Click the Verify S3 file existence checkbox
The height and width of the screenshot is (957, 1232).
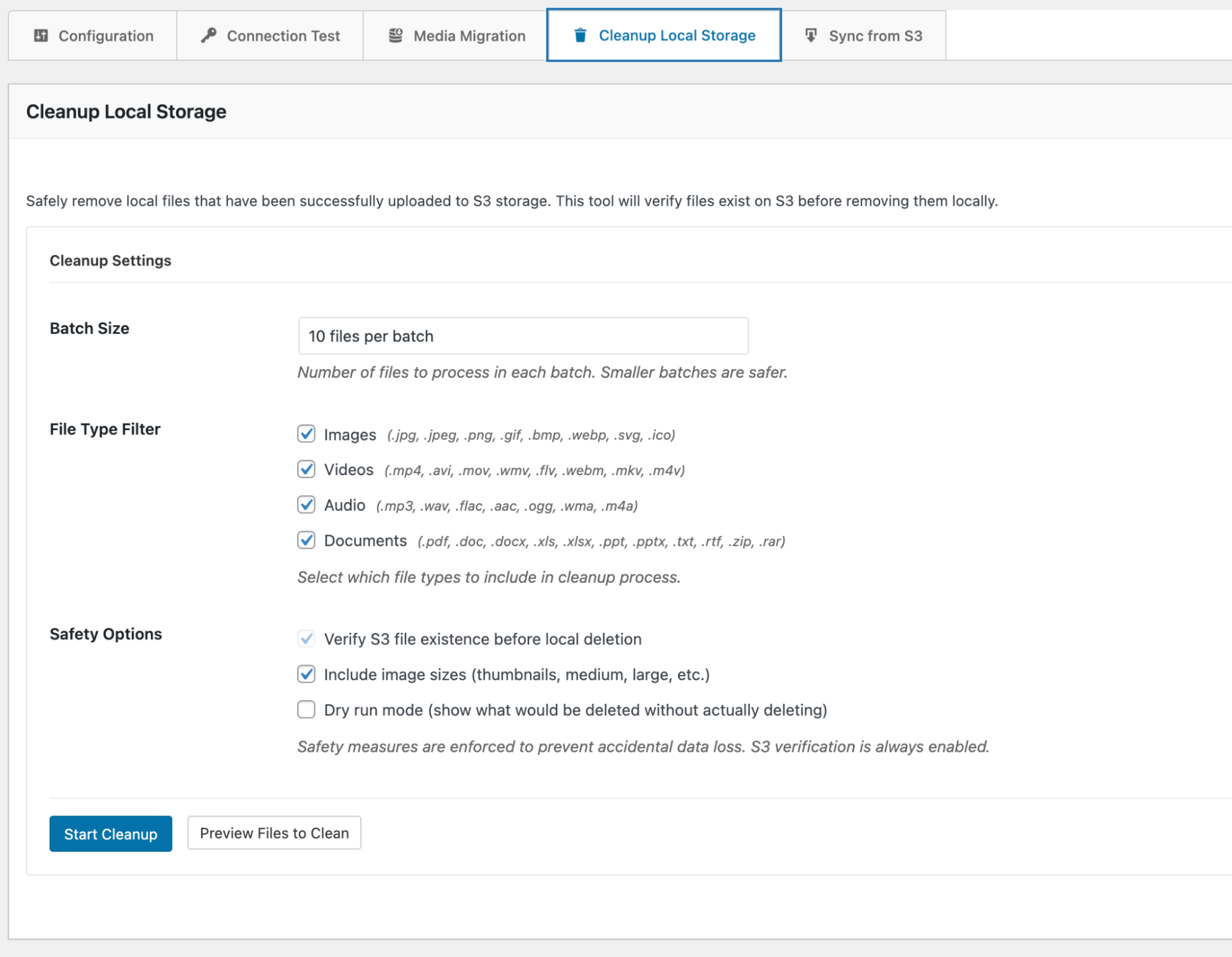[x=306, y=639]
